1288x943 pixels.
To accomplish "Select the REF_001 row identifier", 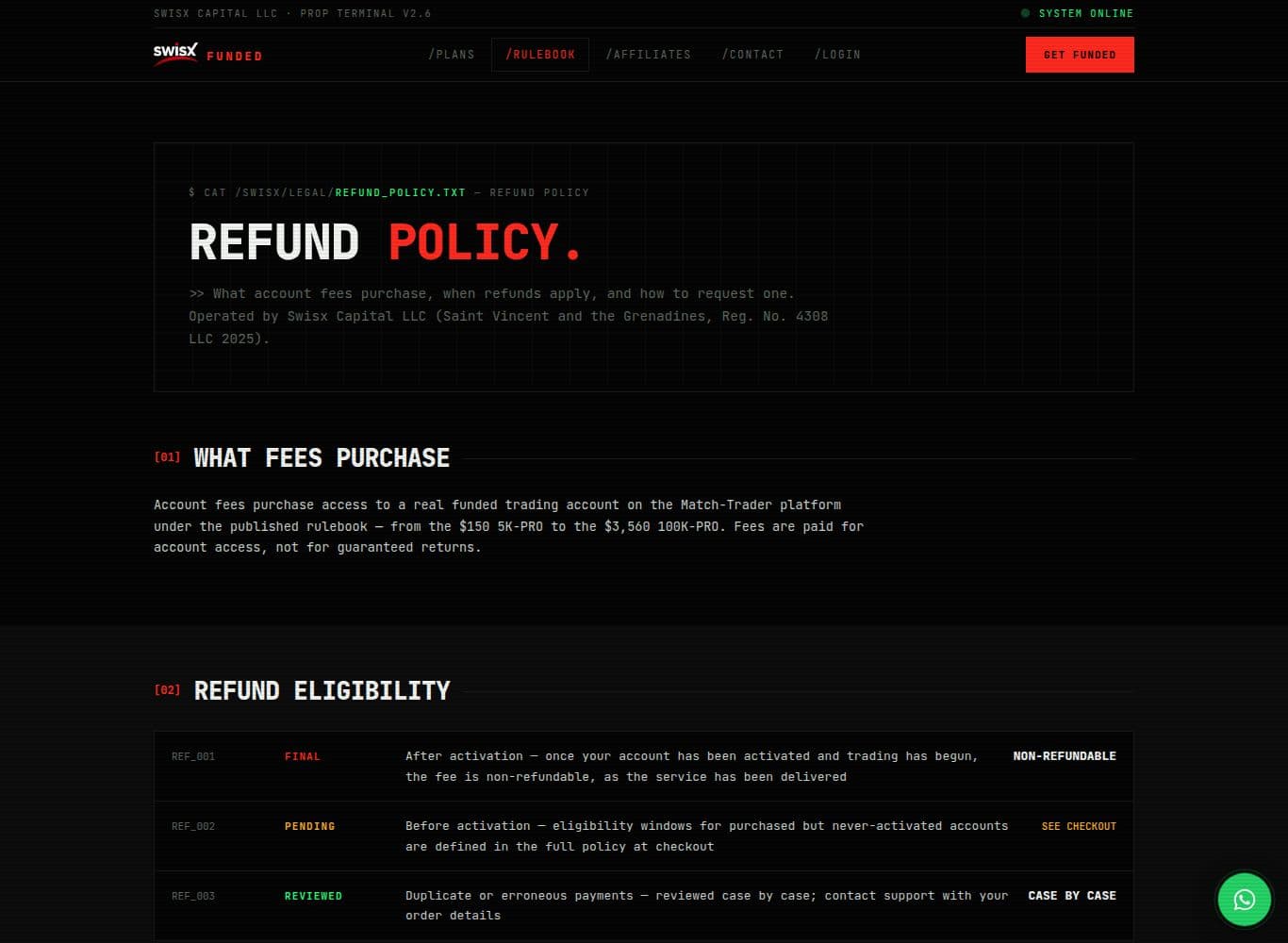I will click(x=193, y=756).
